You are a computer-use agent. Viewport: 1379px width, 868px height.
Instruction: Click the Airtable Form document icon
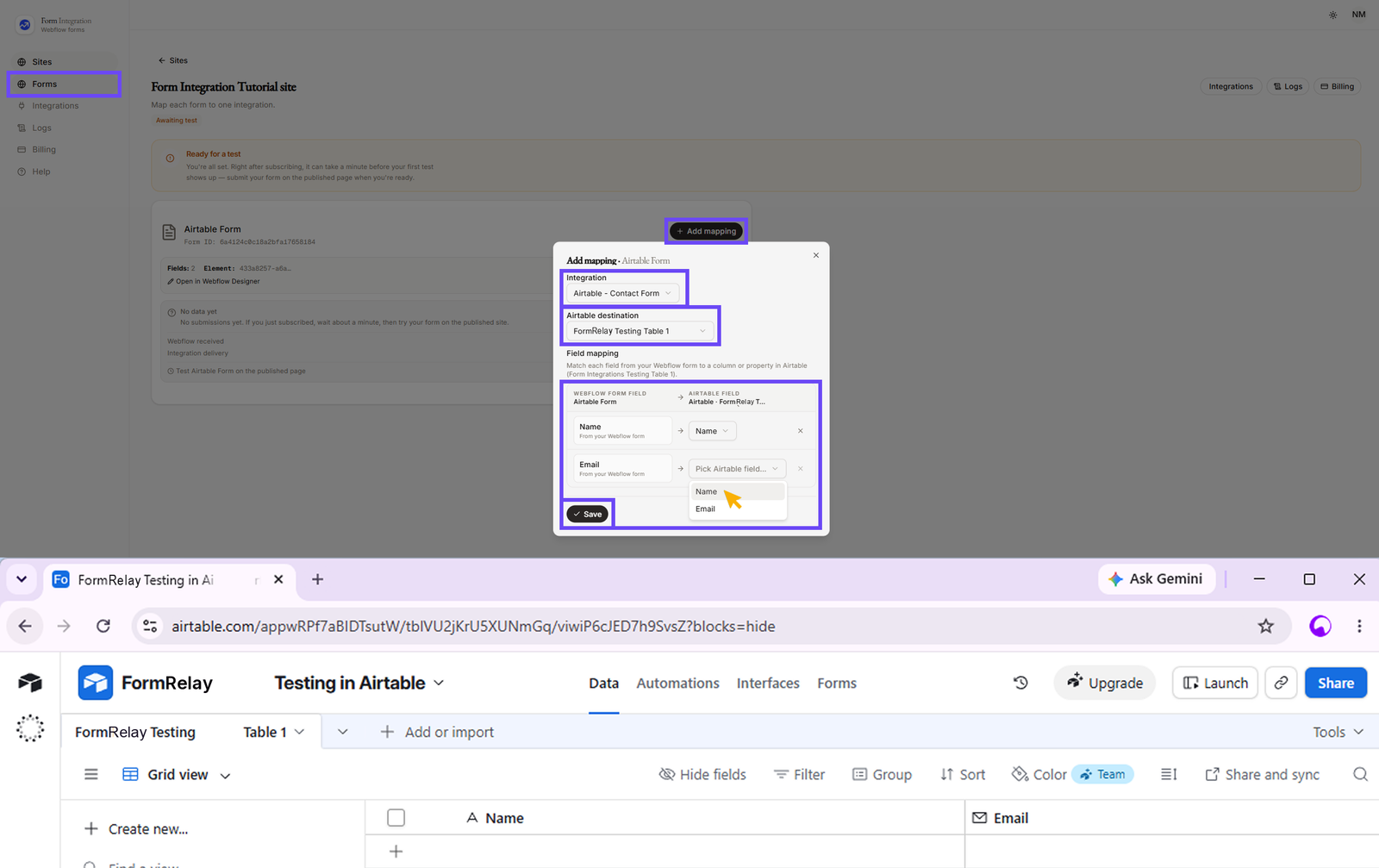pyautogui.click(x=169, y=233)
